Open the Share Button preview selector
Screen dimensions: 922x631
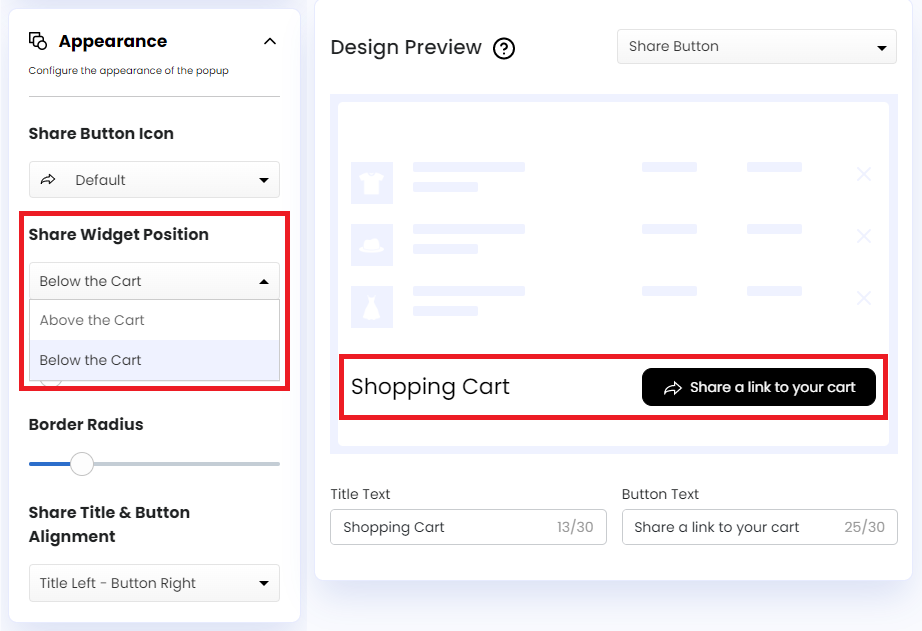pos(756,46)
